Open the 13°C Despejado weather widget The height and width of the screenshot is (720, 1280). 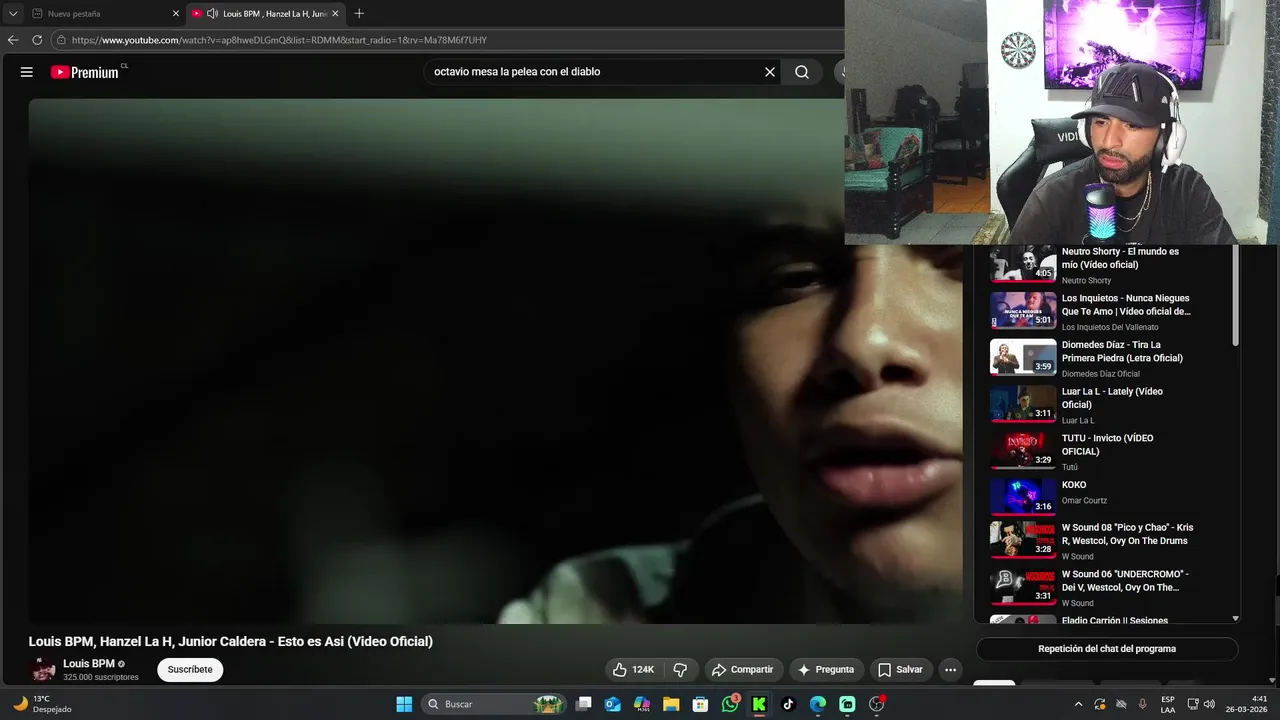point(40,704)
